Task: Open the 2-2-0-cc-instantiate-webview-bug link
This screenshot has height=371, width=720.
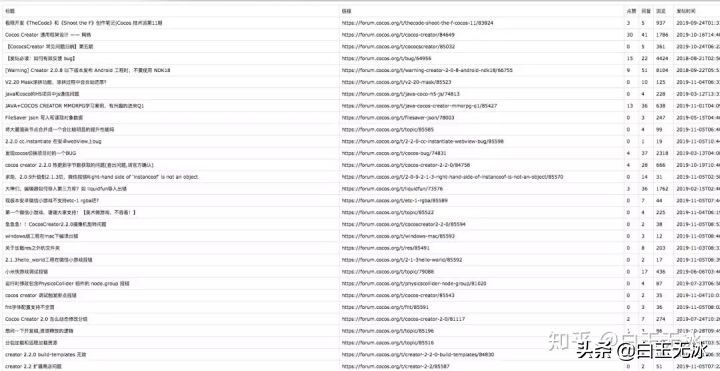Action: click(x=422, y=141)
